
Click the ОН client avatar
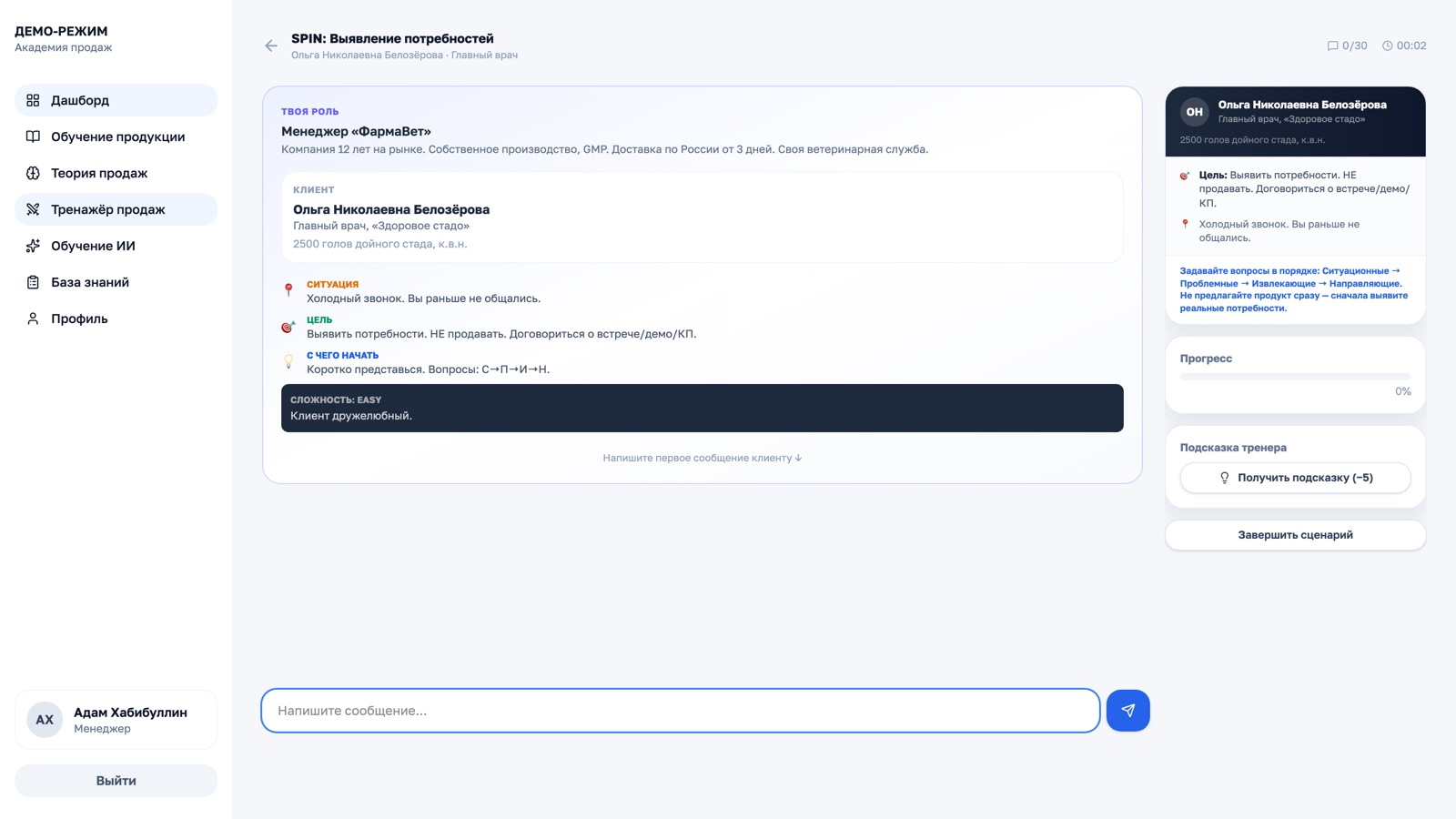[1194, 112]
